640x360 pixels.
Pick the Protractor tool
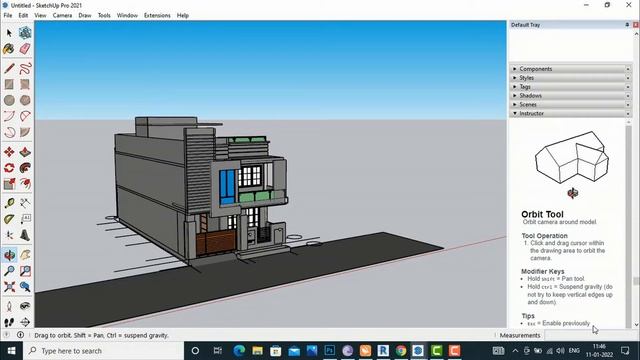coord(9,219)
